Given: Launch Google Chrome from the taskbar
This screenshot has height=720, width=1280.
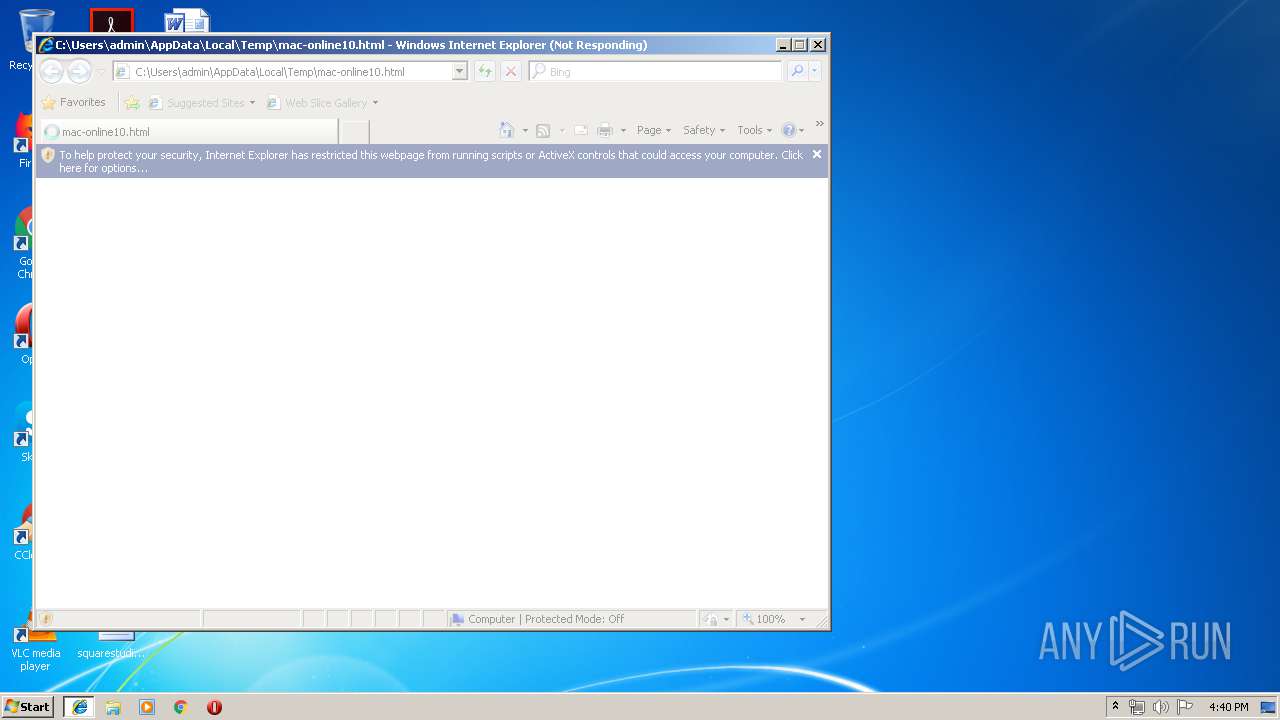Looking at the screenshot, I should point(180,707).
